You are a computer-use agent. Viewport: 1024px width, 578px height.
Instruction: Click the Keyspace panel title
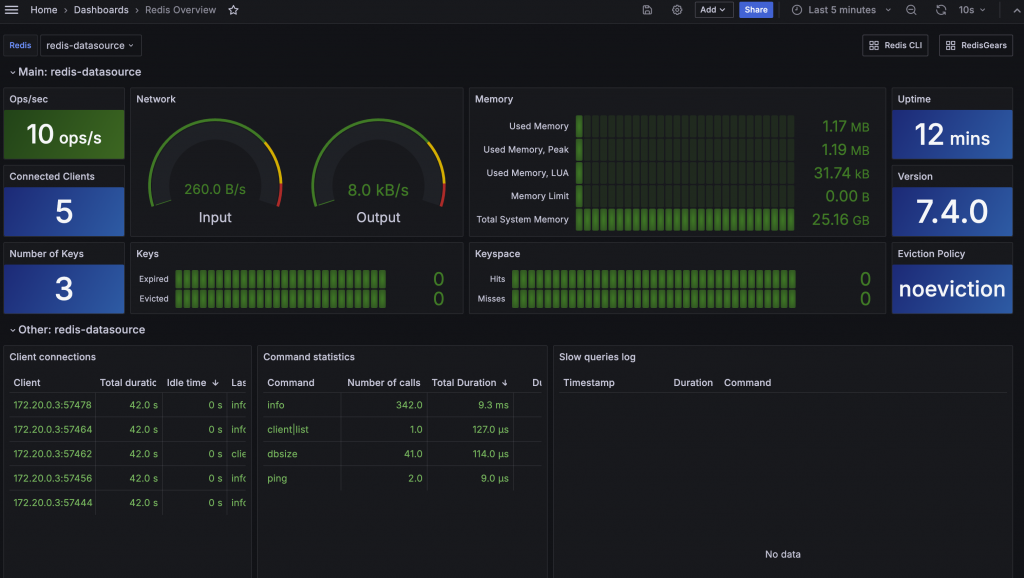(498, 253)
